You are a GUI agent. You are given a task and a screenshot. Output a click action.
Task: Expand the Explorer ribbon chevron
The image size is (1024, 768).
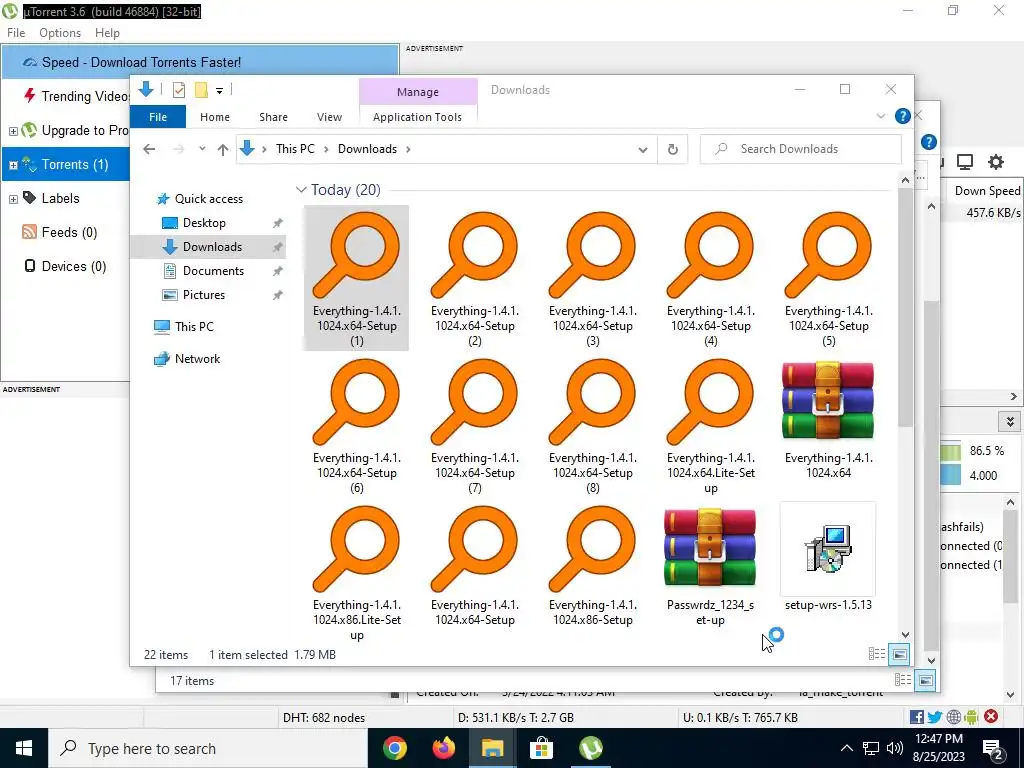[881, 116]
